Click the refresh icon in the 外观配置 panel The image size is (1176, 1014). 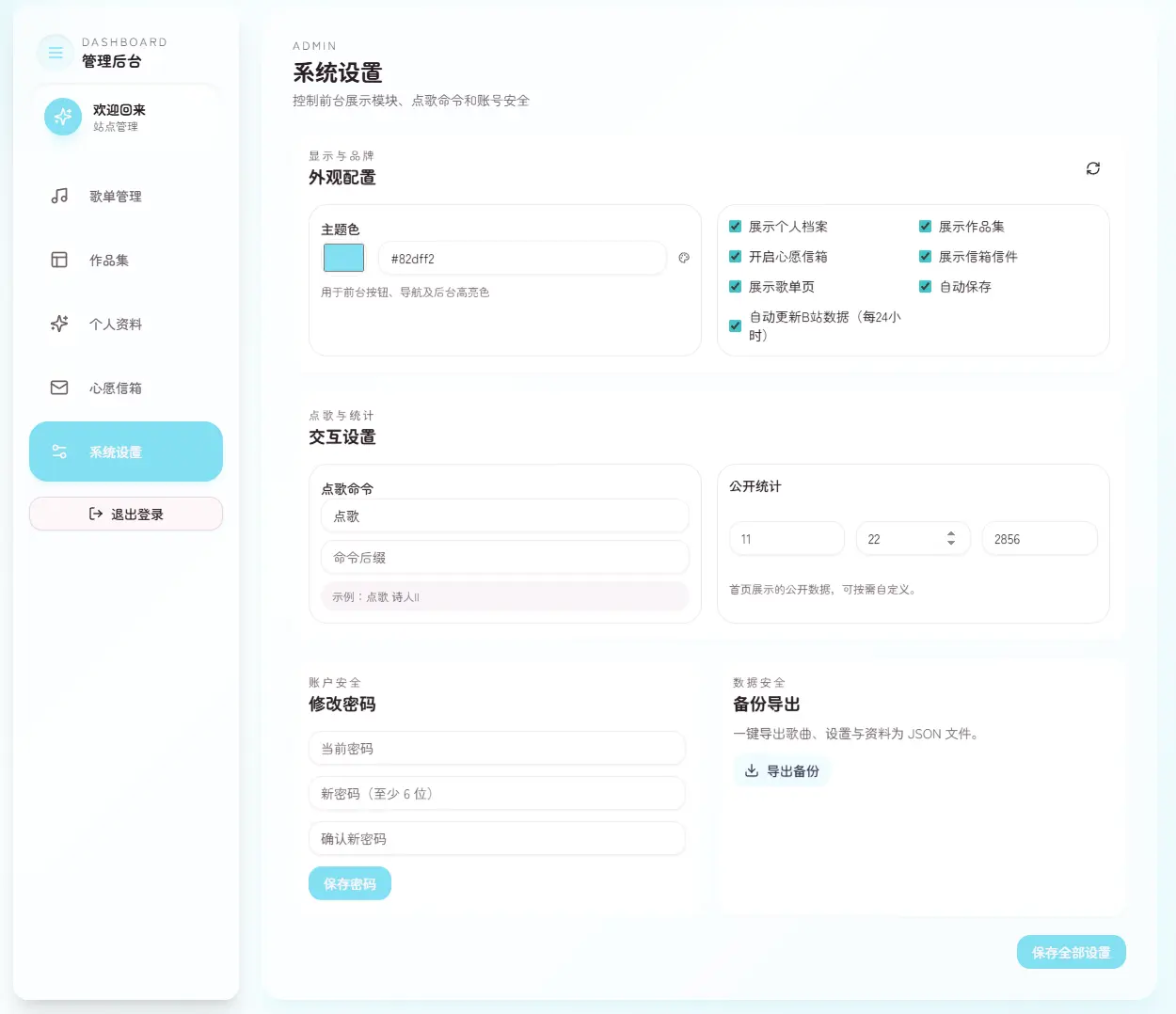pyautogui.click(x=1092, y=168)
